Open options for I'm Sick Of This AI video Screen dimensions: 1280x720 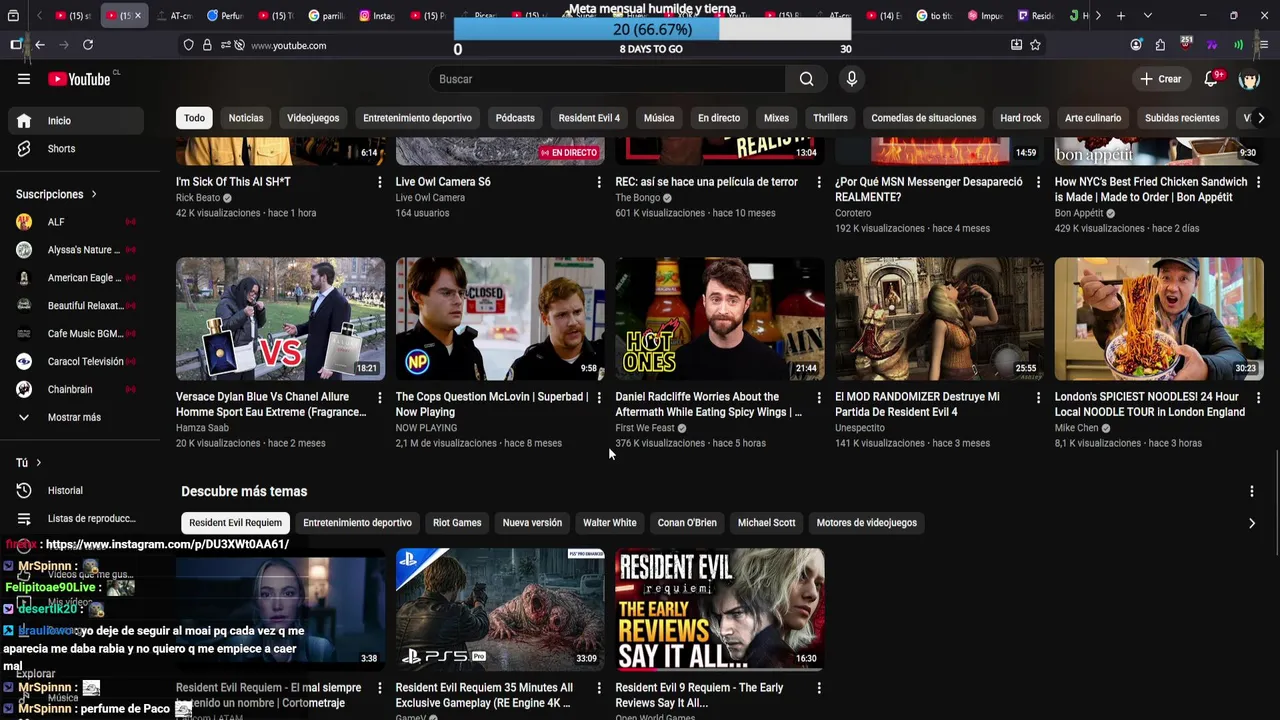tap(379, 182)
